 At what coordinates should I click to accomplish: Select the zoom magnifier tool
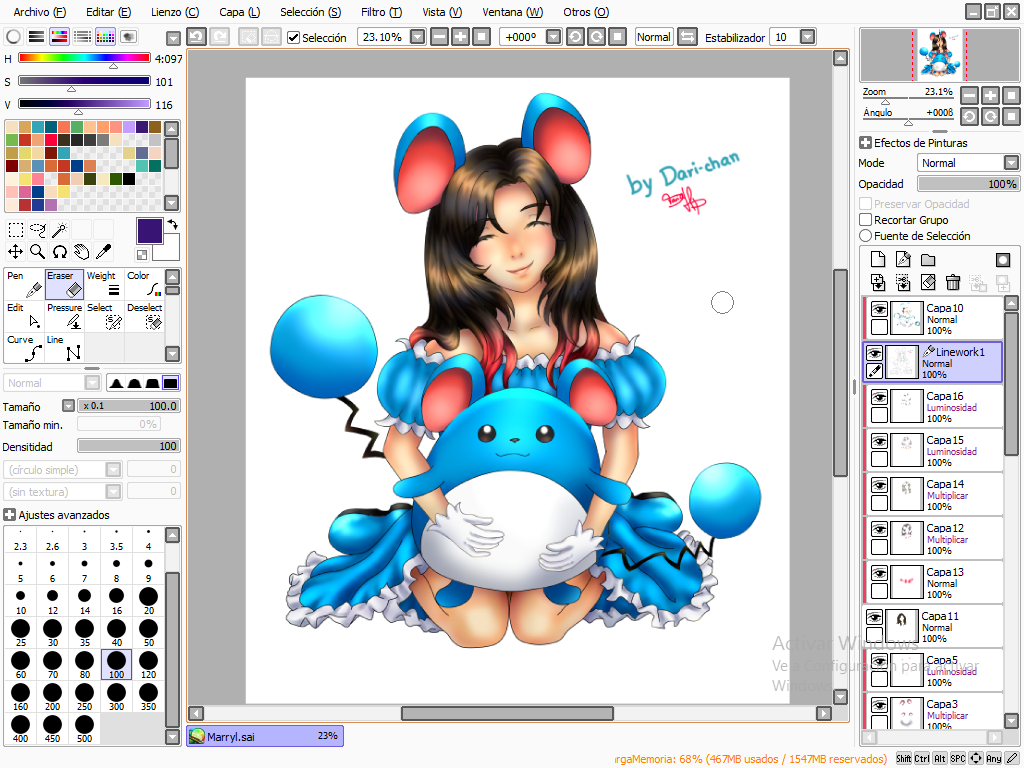[38, 251]
